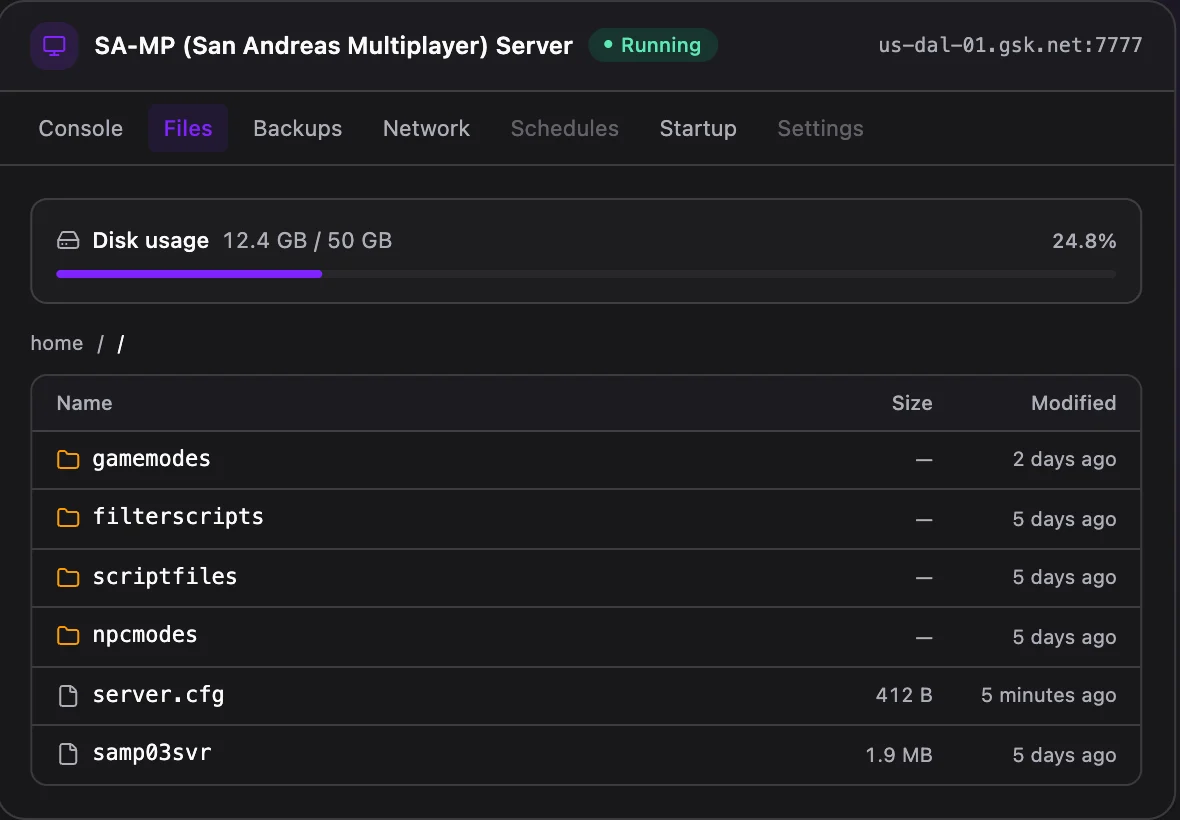
Task: Click the 12.4 GB / 50 GB usage value
Action: (x=307, y=241)
